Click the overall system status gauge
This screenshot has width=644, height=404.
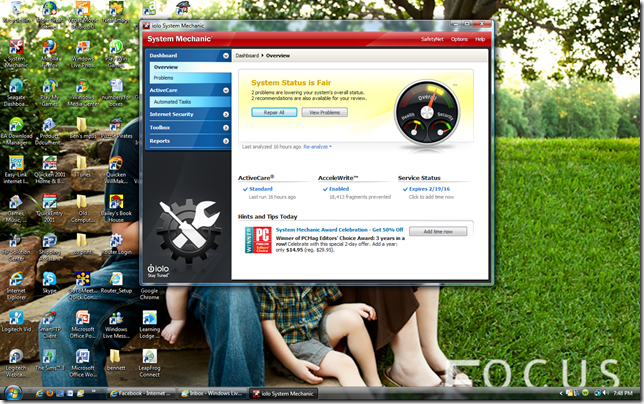click(x=427, y=112)
